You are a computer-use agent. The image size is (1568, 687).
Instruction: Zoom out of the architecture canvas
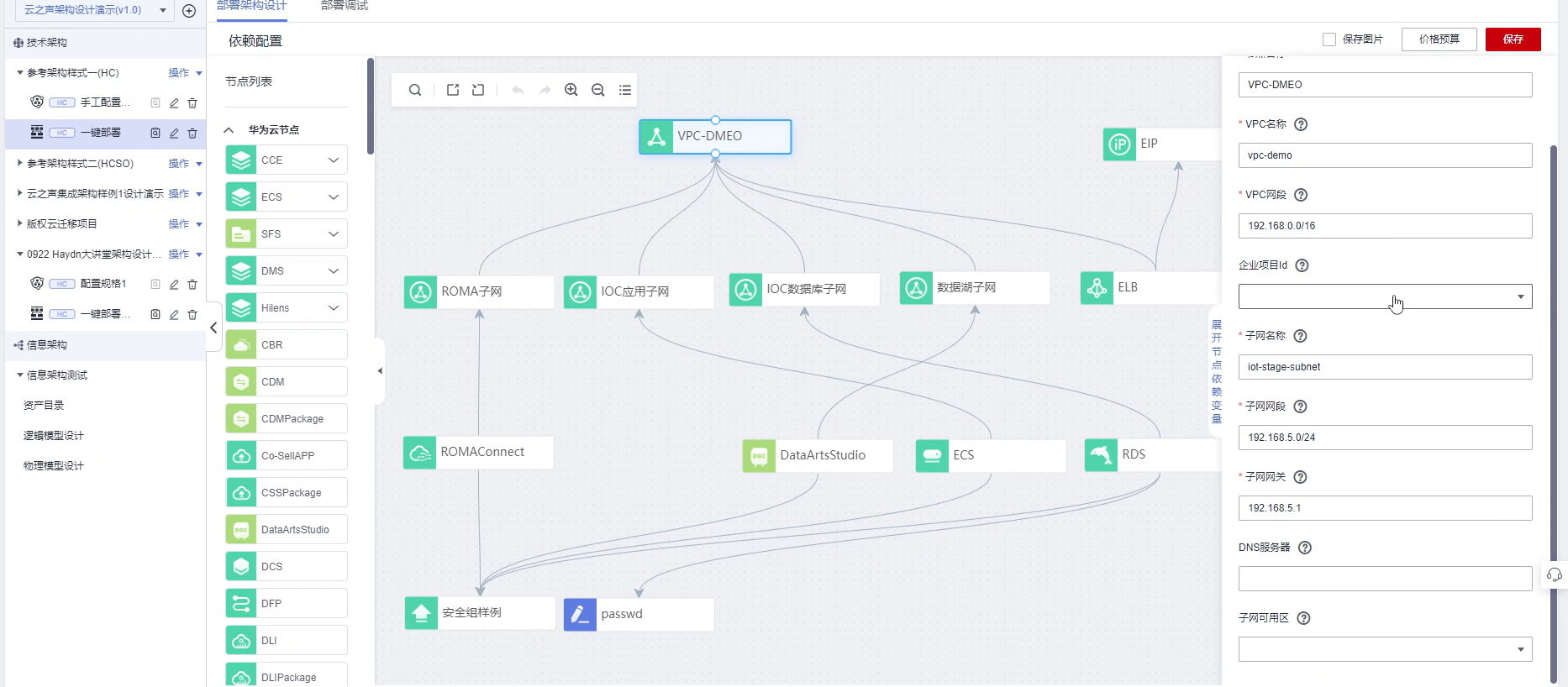(598, 90)
